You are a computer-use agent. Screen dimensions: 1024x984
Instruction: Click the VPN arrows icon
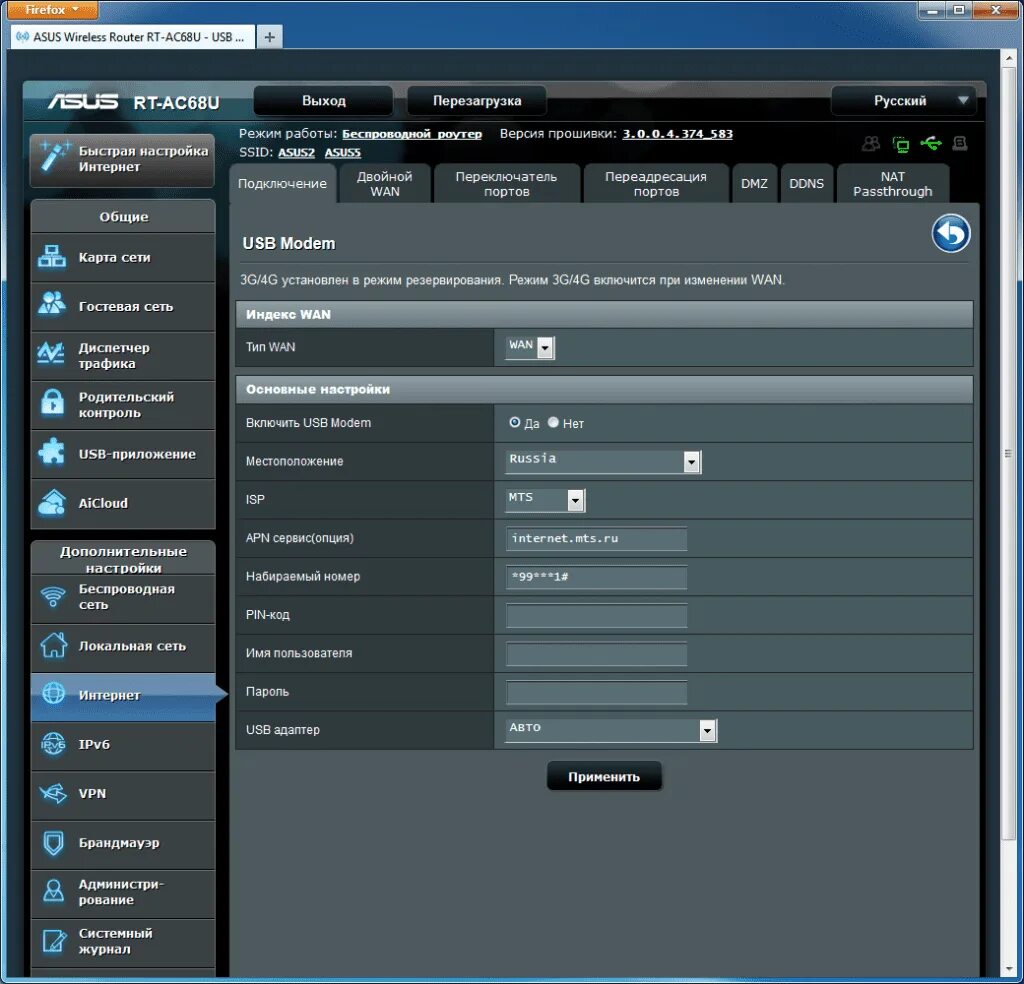(x=53, y=793)
